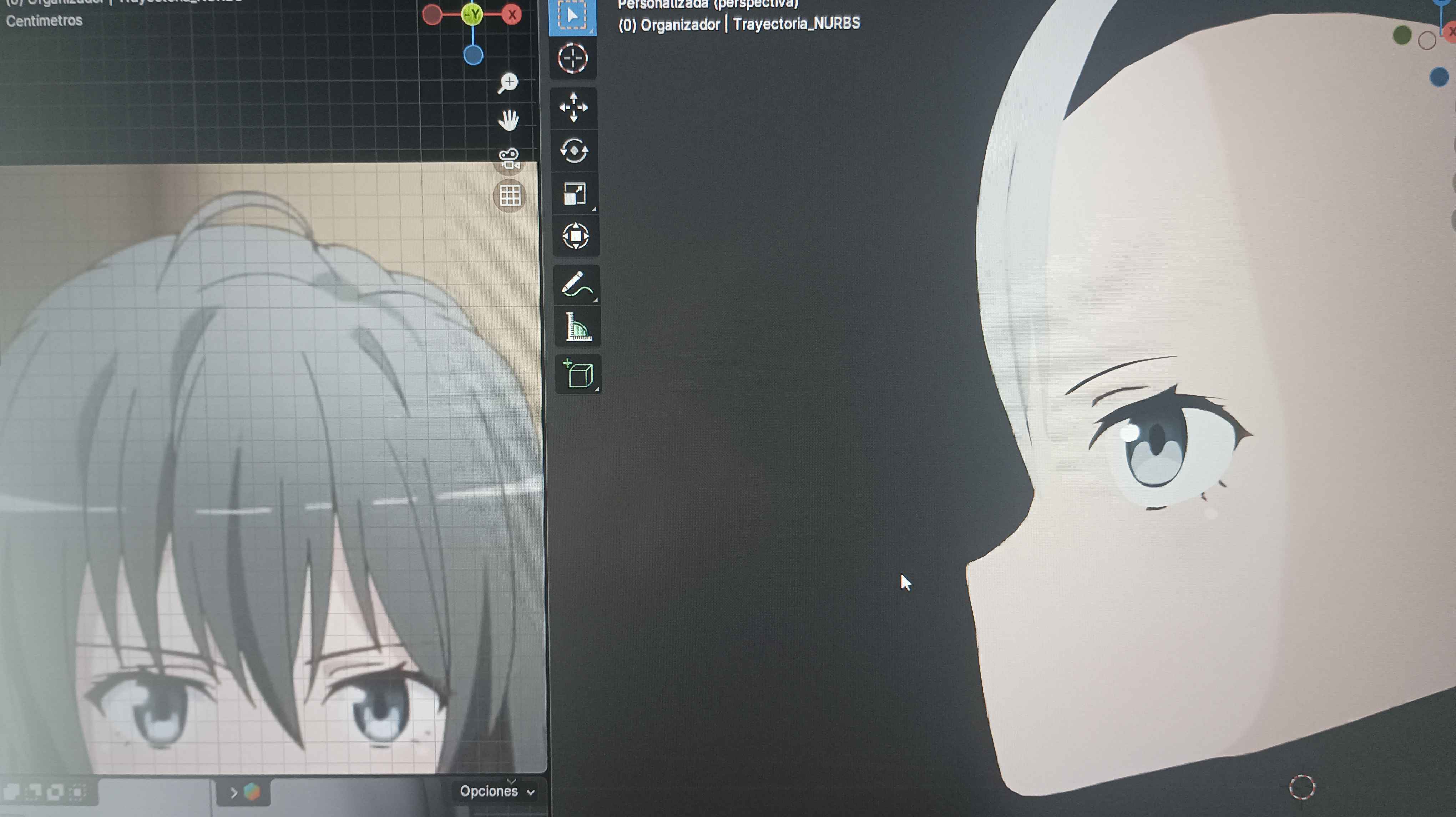Click the blue Z axis gizmo circle

point(473,55)
